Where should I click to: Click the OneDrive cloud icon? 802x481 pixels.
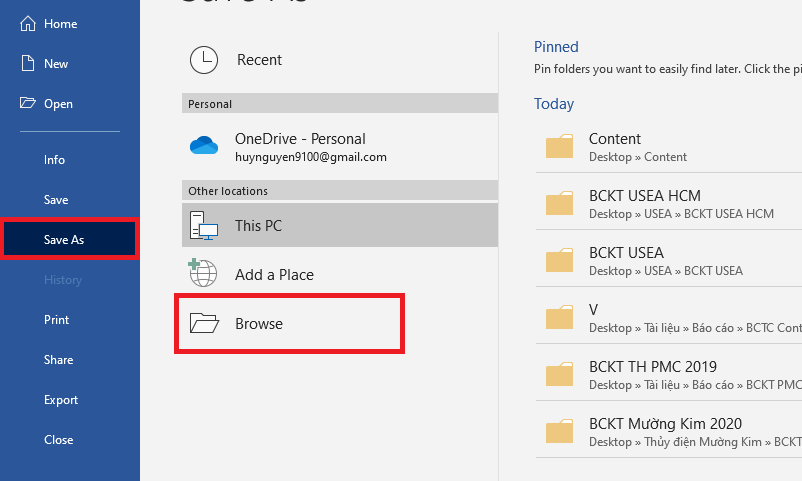tap(204, 146)
